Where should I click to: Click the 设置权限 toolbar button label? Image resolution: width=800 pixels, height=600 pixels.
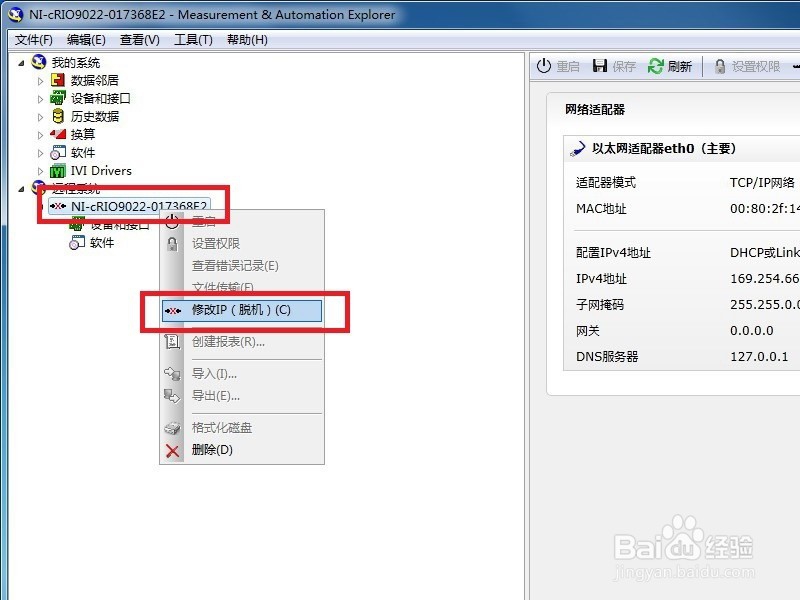coord(756,66)
